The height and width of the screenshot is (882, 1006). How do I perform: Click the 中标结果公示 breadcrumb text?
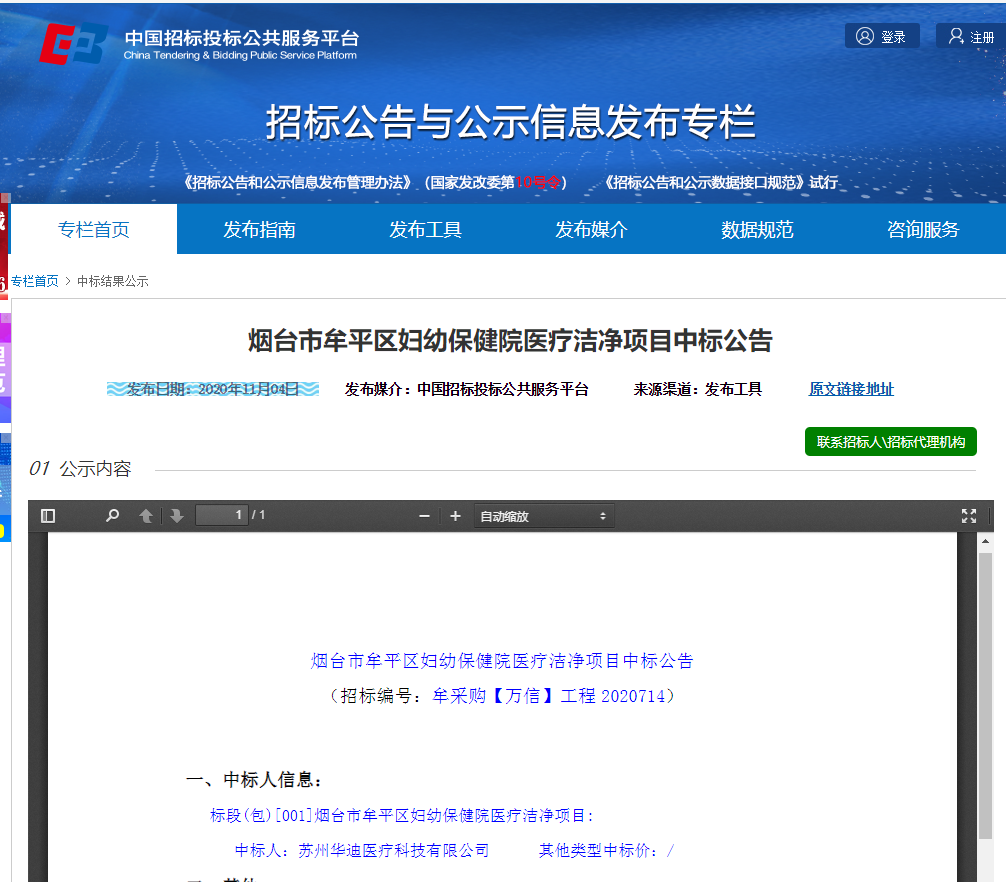(x=113, y=281)
